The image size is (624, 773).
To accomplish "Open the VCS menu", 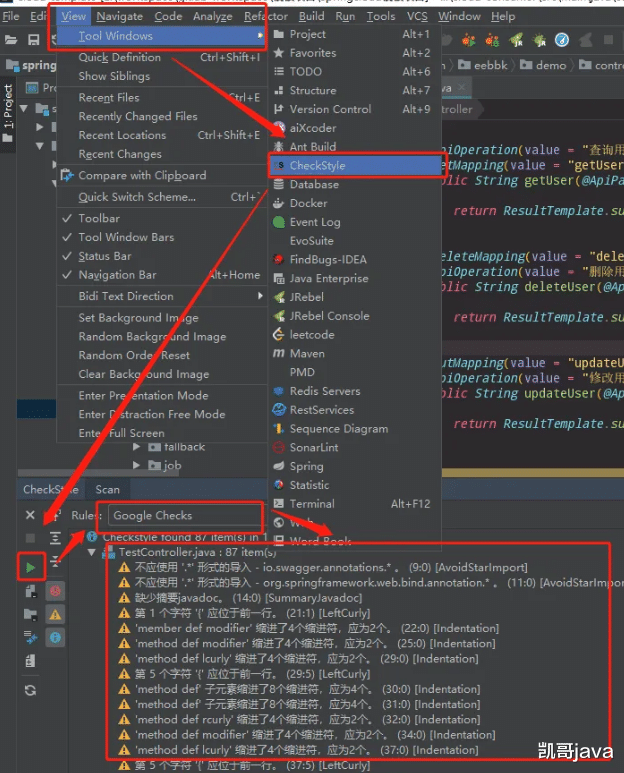I will click(x=417, y=16).
